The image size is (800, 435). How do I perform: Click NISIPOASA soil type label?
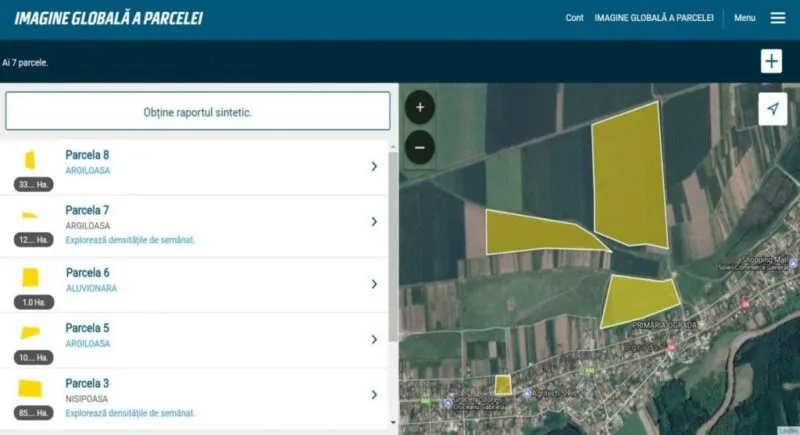[x=86, y=399]
